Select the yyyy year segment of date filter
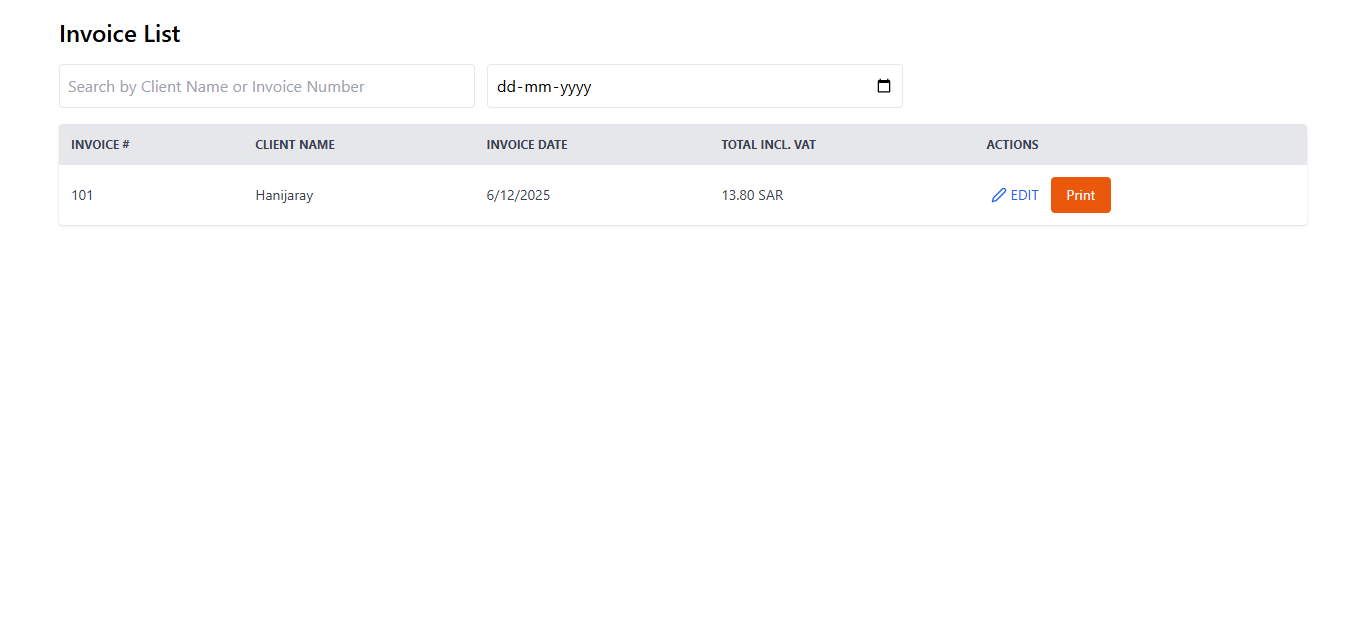Screen dimensions: 1366x637 575,87
